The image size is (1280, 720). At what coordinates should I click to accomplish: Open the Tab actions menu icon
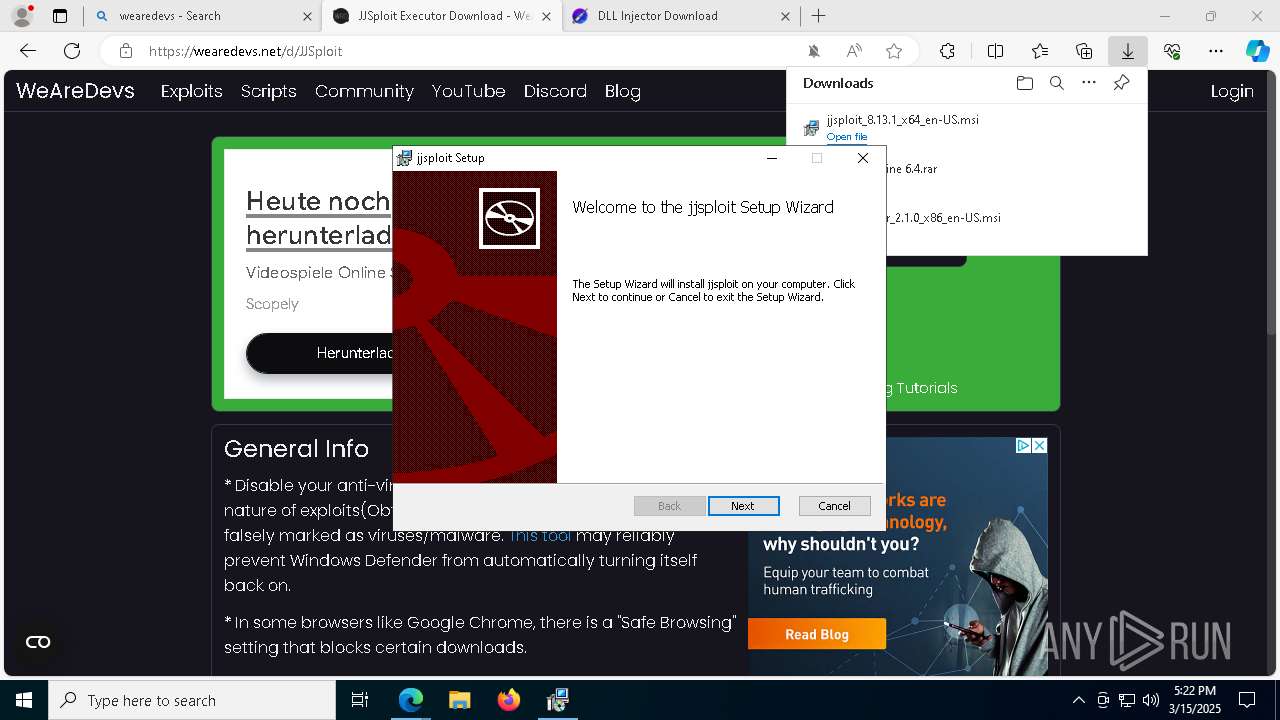(x=60, y=16)
